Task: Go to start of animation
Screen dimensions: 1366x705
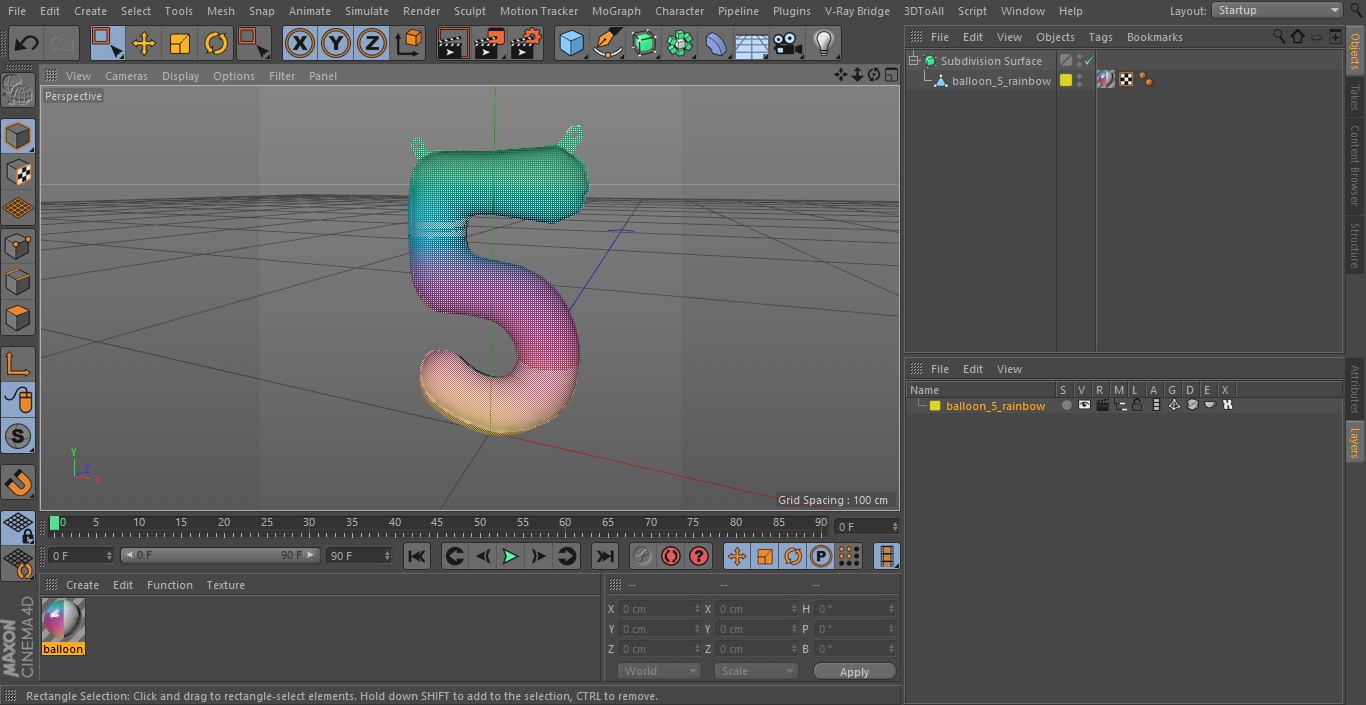Action: pyautogui.click(x=417, y=556)
